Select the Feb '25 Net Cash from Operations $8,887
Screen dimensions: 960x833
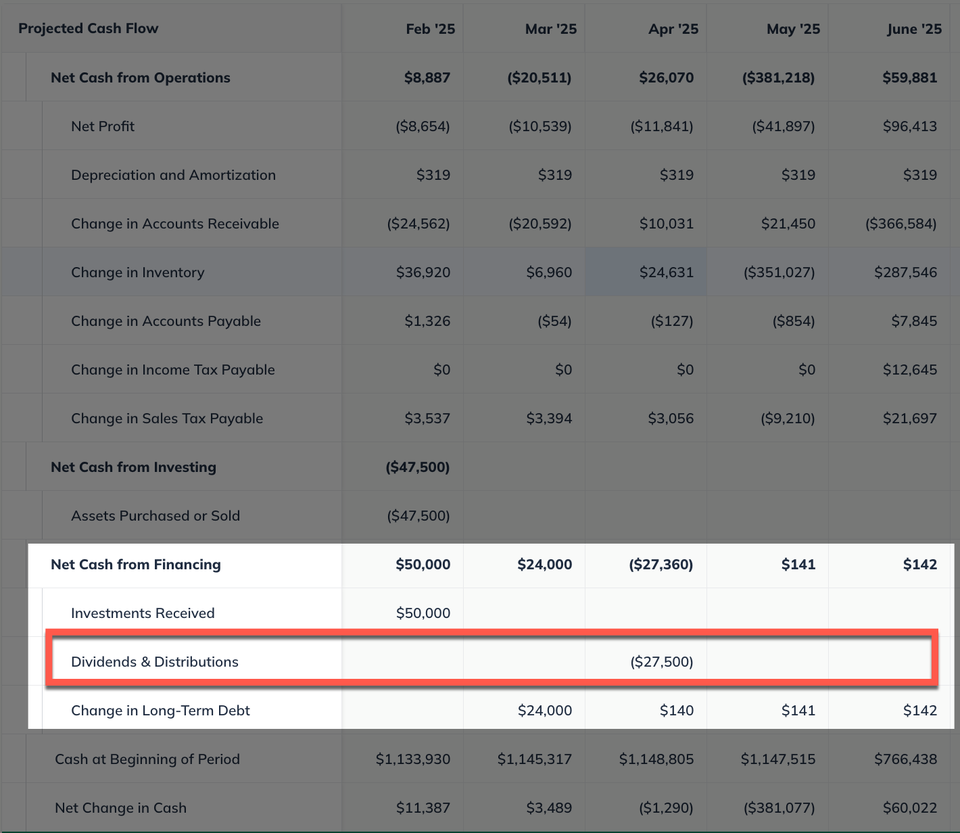pos(427,78)
